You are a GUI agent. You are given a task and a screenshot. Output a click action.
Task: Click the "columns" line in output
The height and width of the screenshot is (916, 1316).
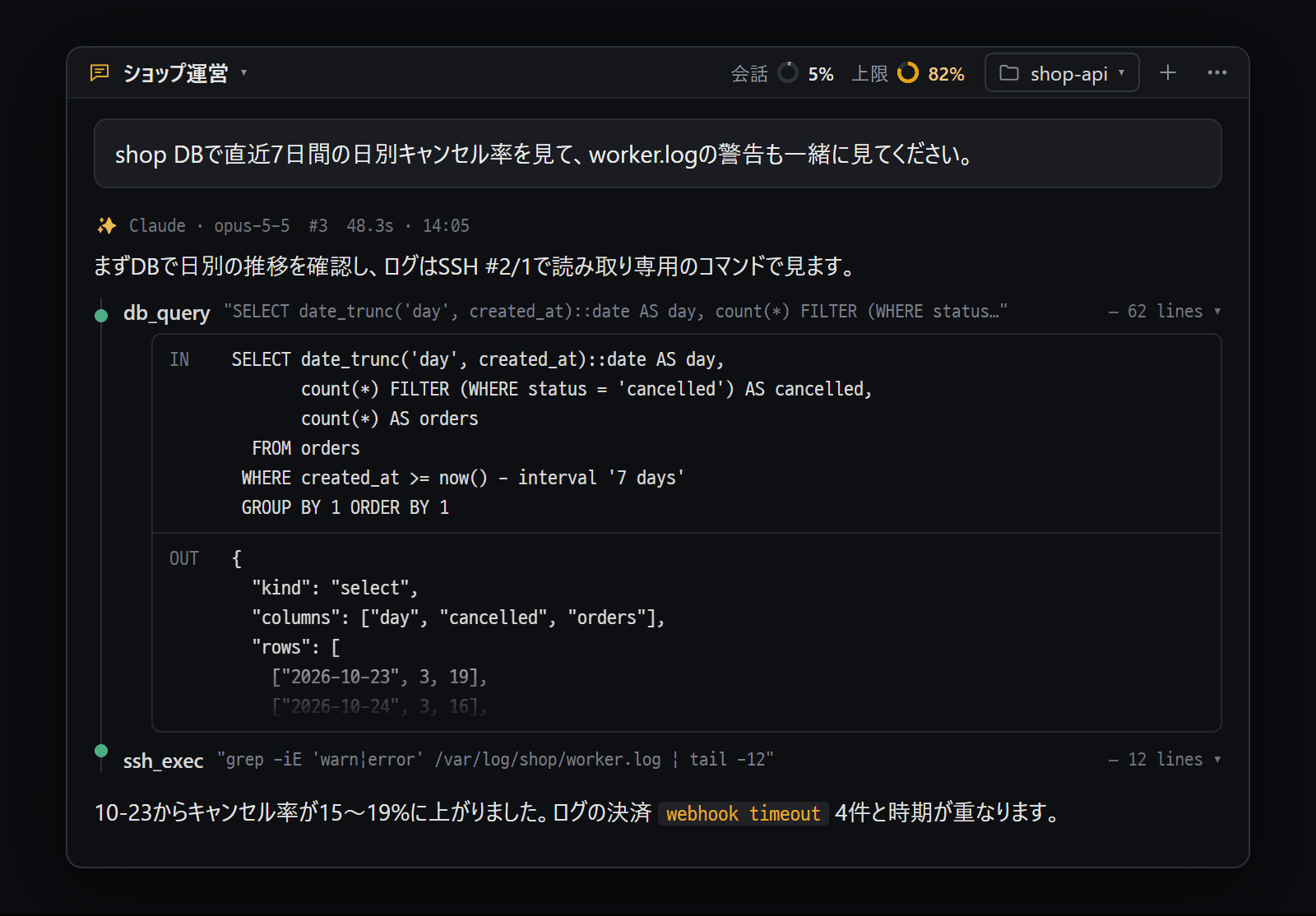[458, 618]
